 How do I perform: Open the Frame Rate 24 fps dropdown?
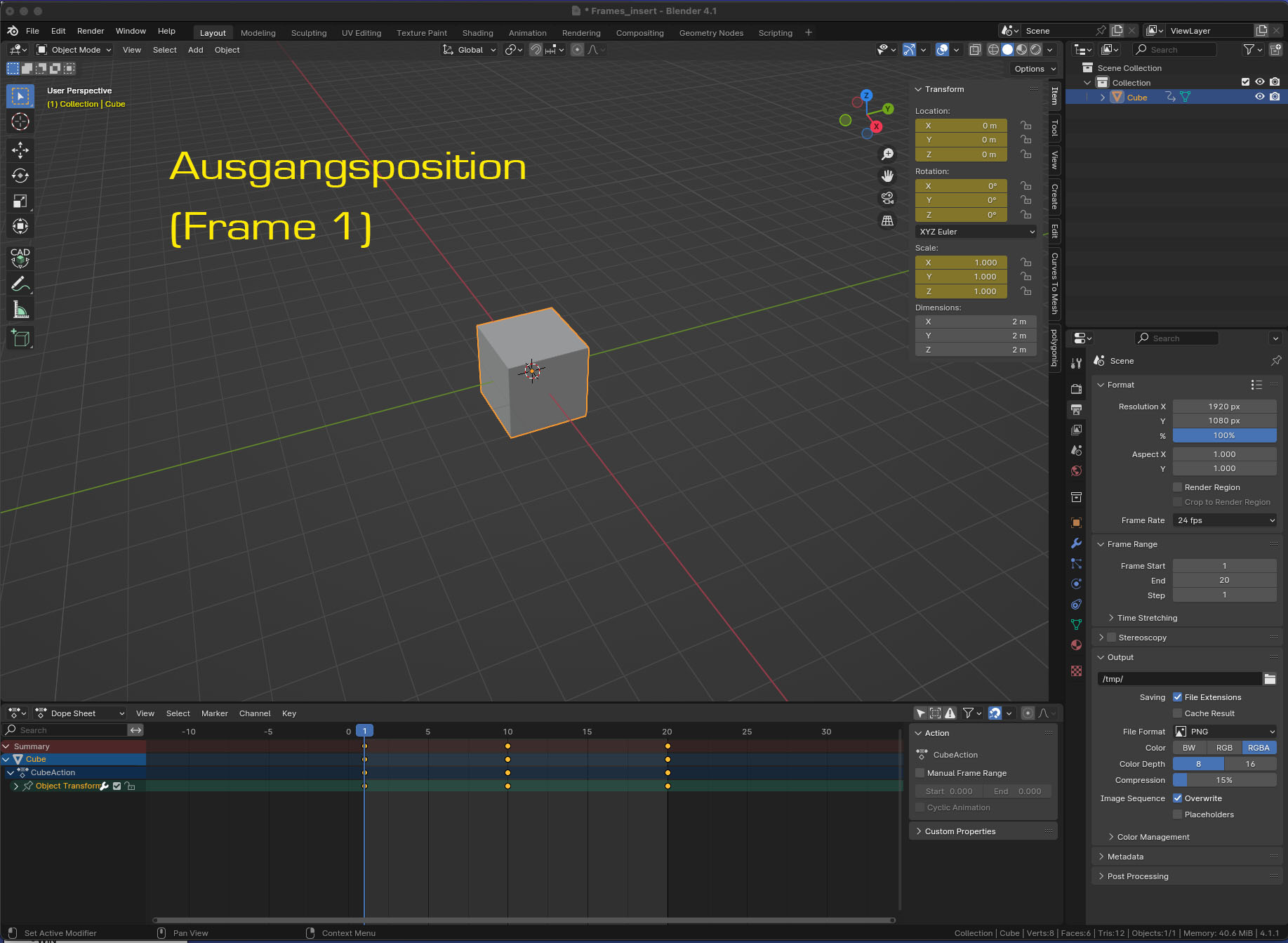(x=1225, y=520)
